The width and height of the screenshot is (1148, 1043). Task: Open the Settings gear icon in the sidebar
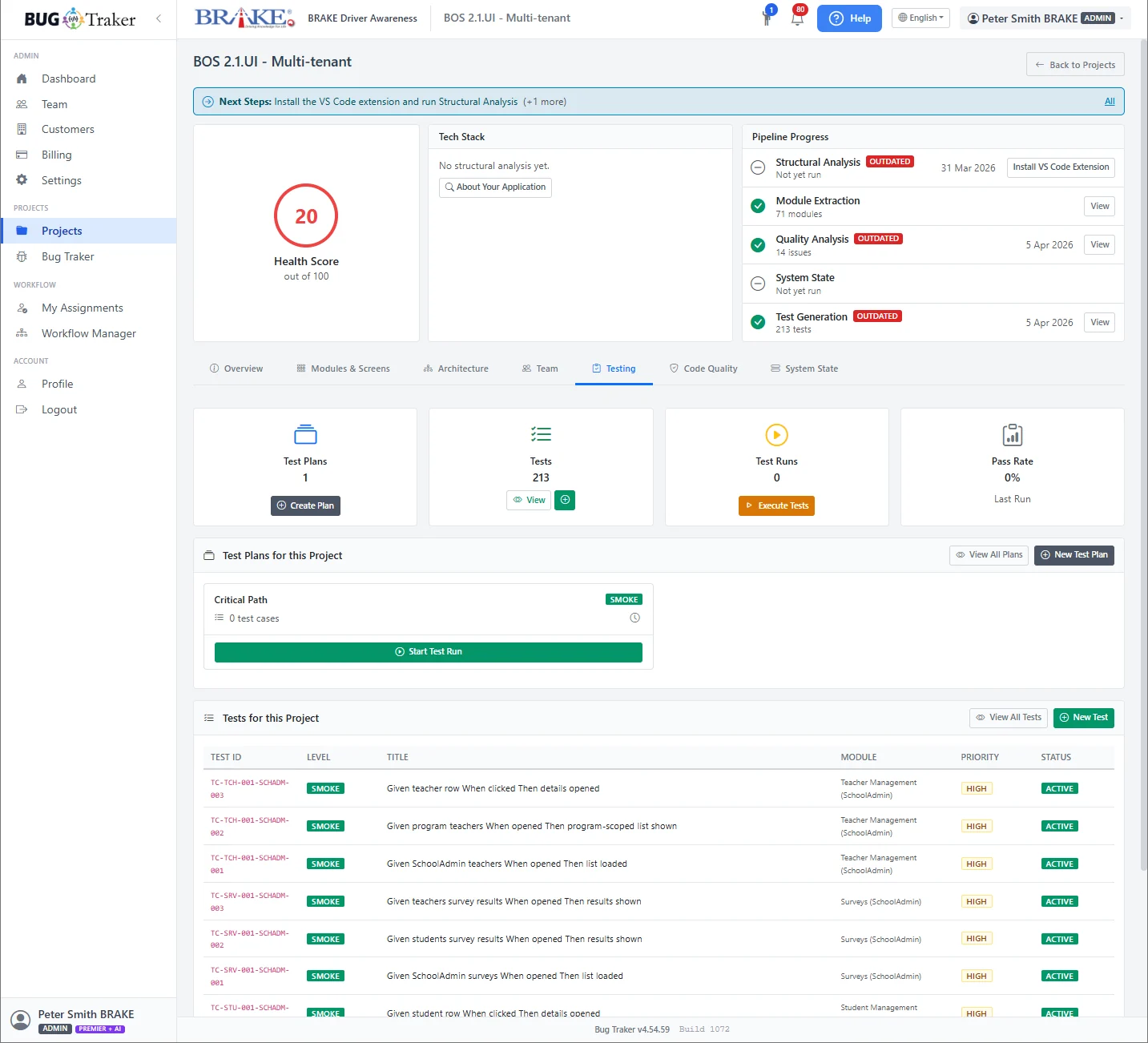[x=22, y=180]
